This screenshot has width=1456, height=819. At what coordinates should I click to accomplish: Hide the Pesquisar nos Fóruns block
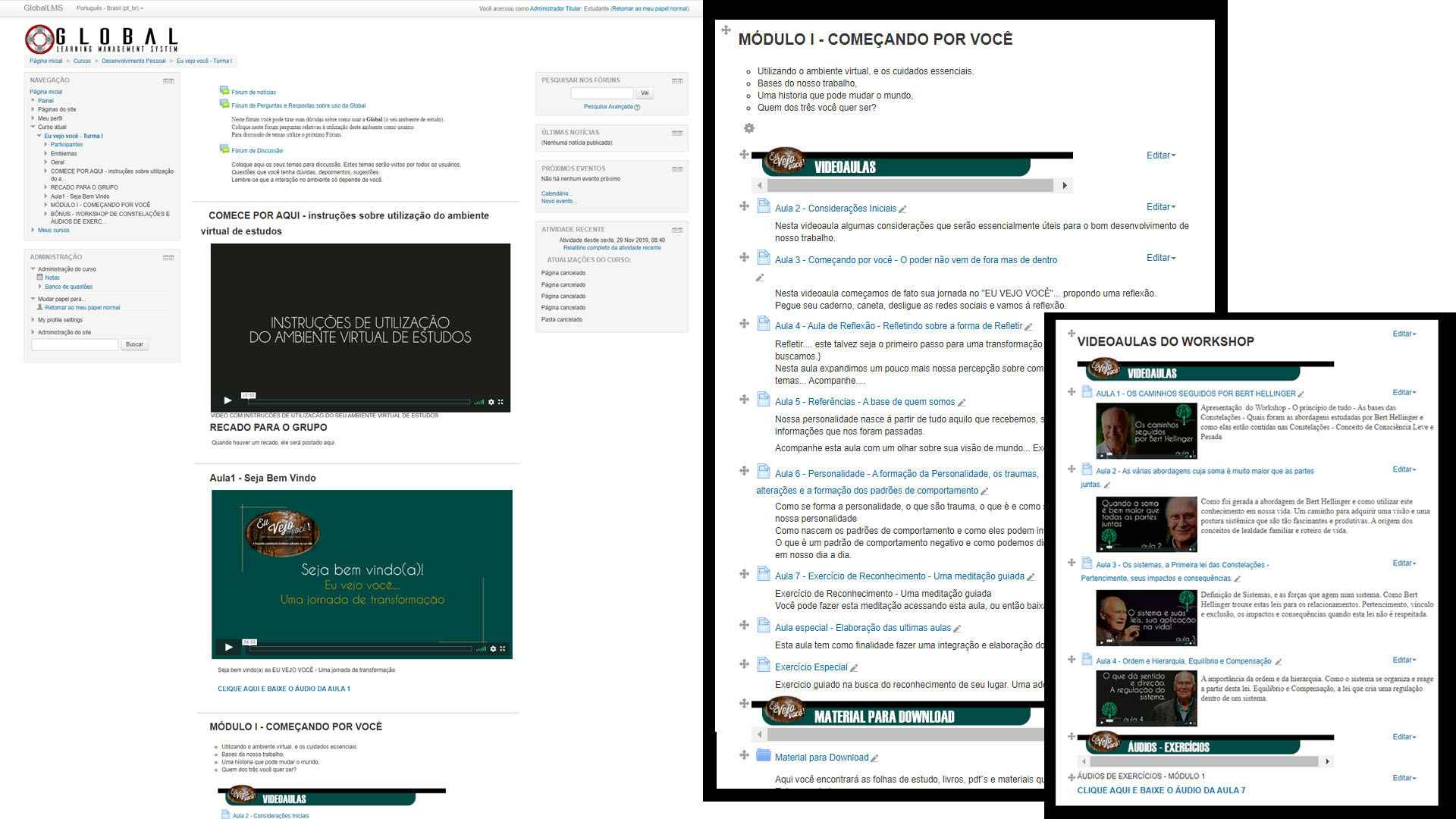point(674,80)
